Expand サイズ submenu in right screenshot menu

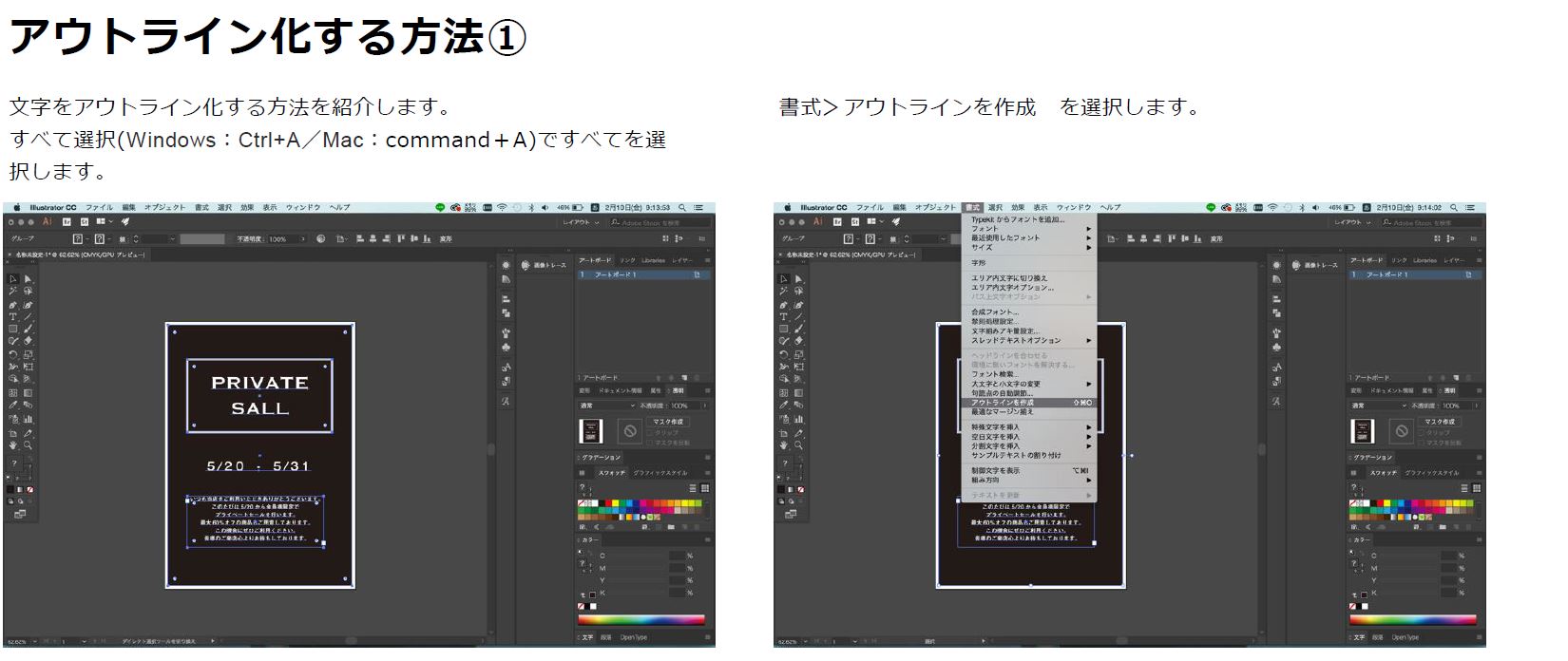1031,247
